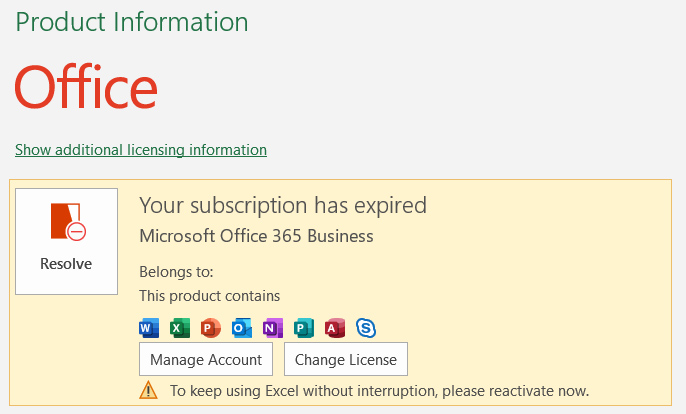The image size is (686, 414).
Task: Click the 'please reactivate now' warning message
Action: click(379, 390)
